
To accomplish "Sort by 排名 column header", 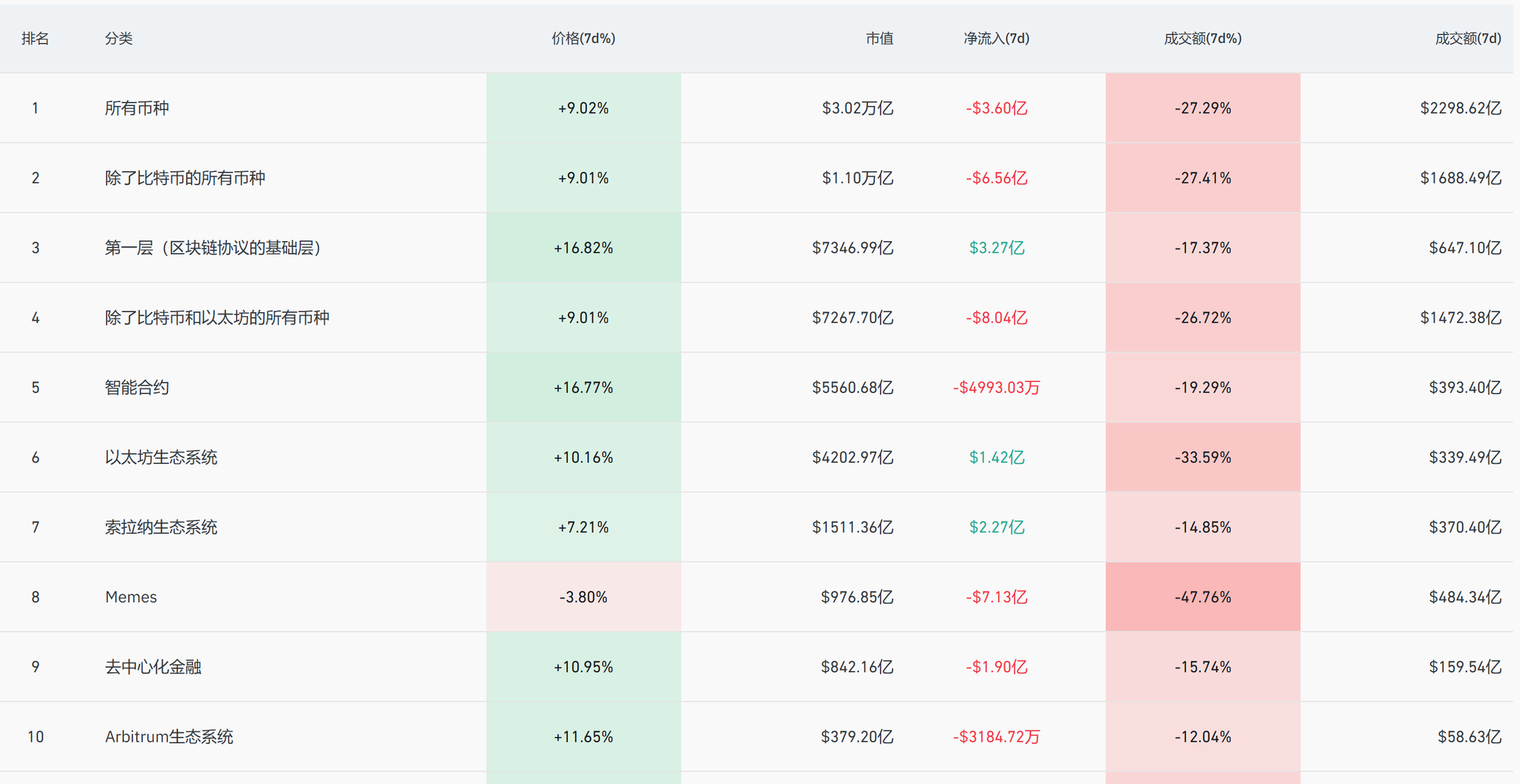I will [x=35, y=39].
